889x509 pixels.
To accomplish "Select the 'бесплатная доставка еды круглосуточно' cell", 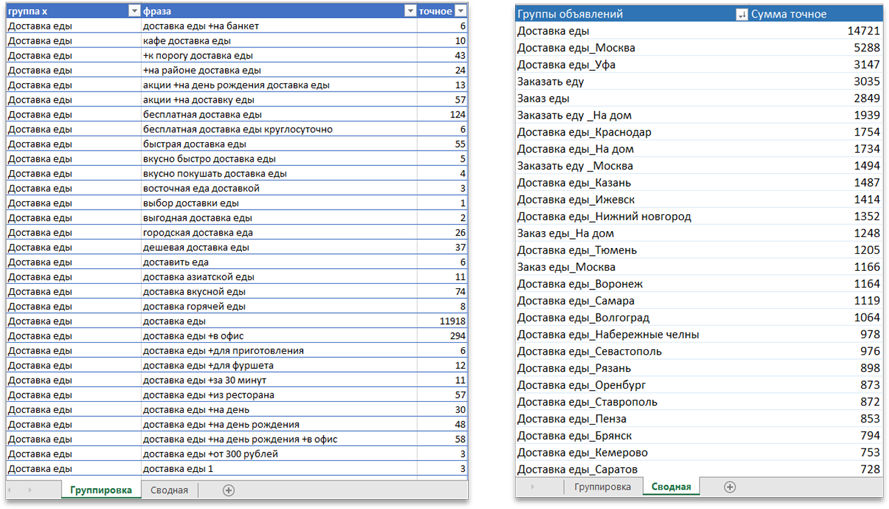I will click(x=238, y=129).
